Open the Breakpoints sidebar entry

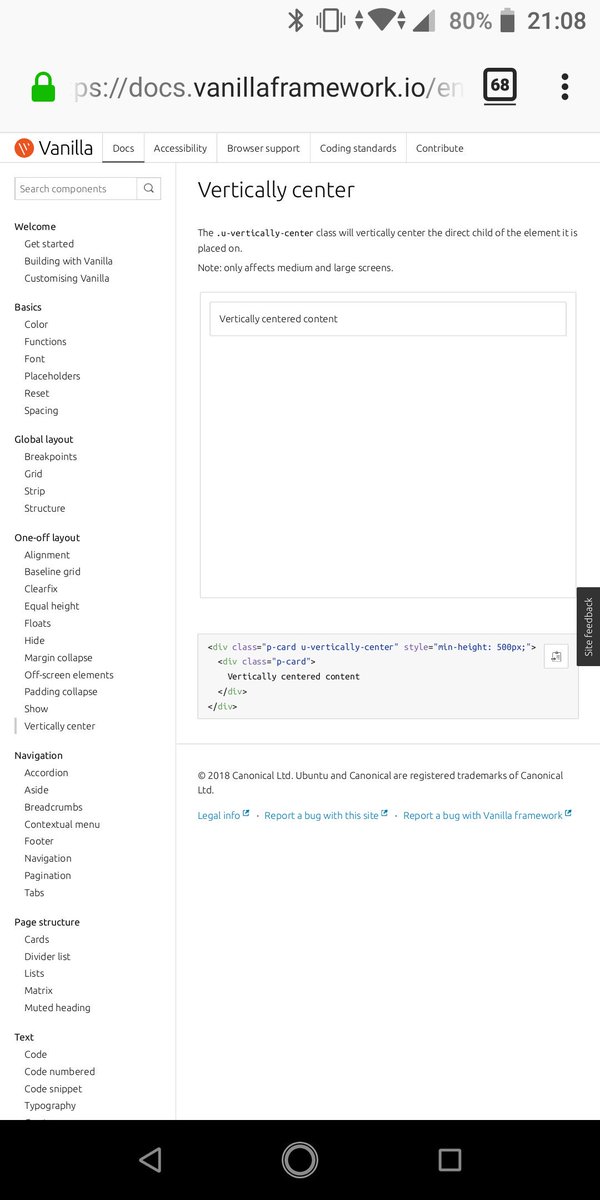pos(50,456)
